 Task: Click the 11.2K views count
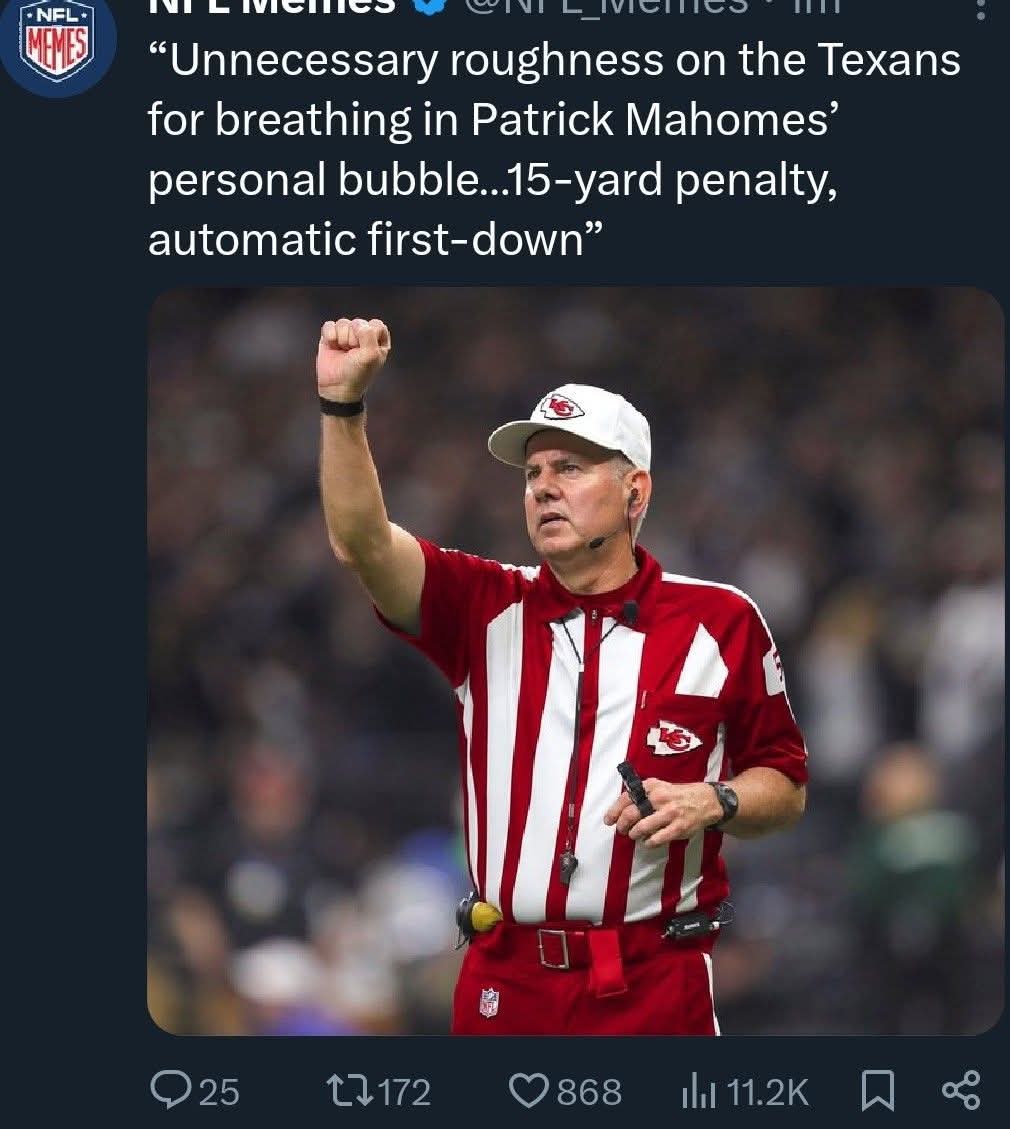coord(767,1092)
